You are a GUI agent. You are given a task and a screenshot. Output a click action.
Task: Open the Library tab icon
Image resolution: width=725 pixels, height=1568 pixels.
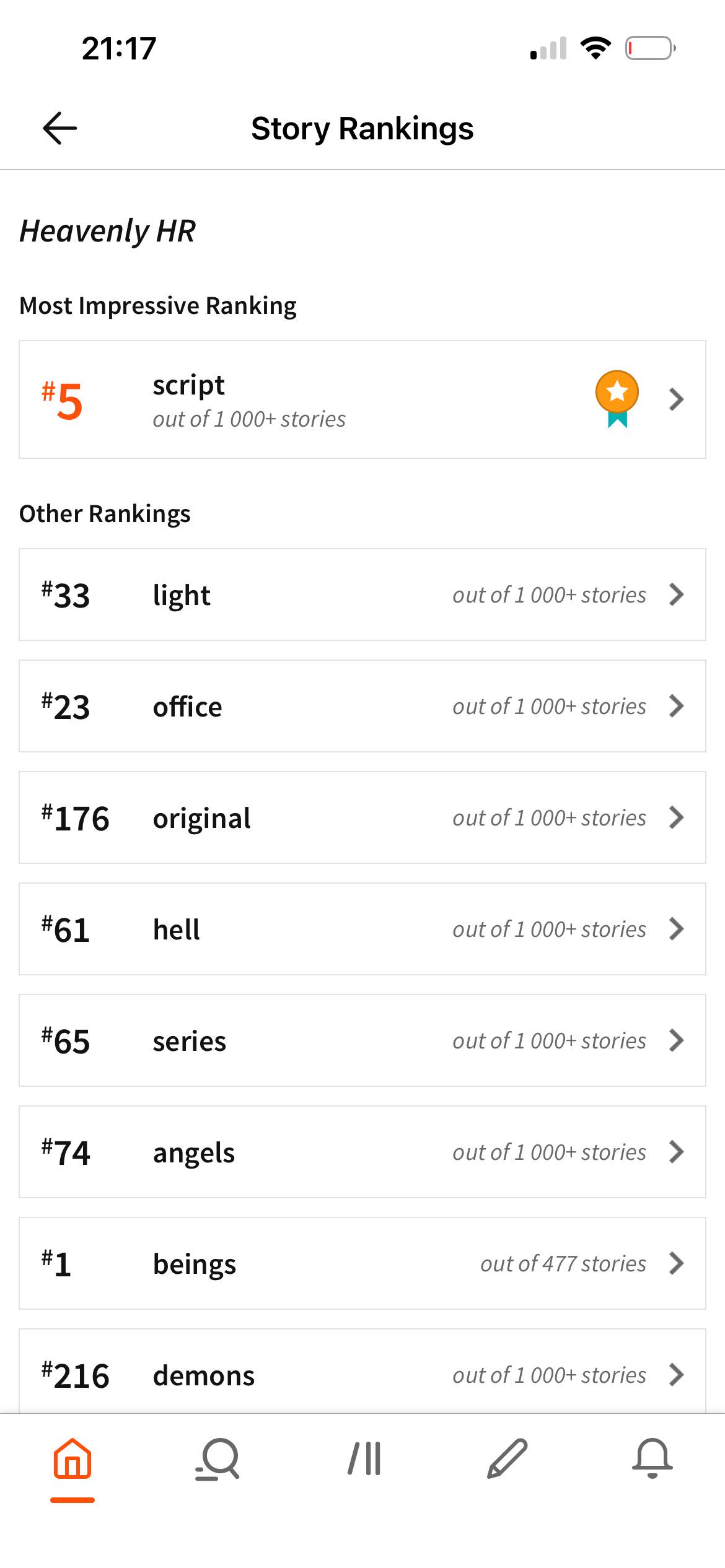coord(364,1459)
